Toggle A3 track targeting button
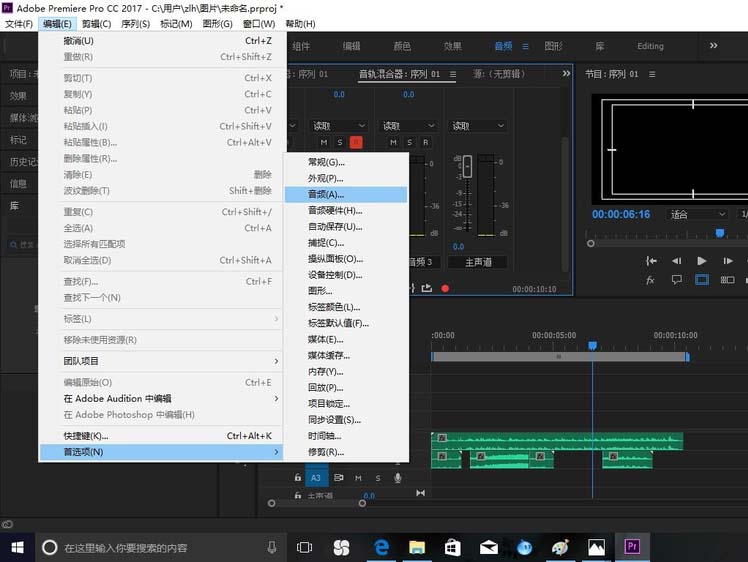Image resolution: width=748 pixels, height=562 pixels. [x=316, y=478]
